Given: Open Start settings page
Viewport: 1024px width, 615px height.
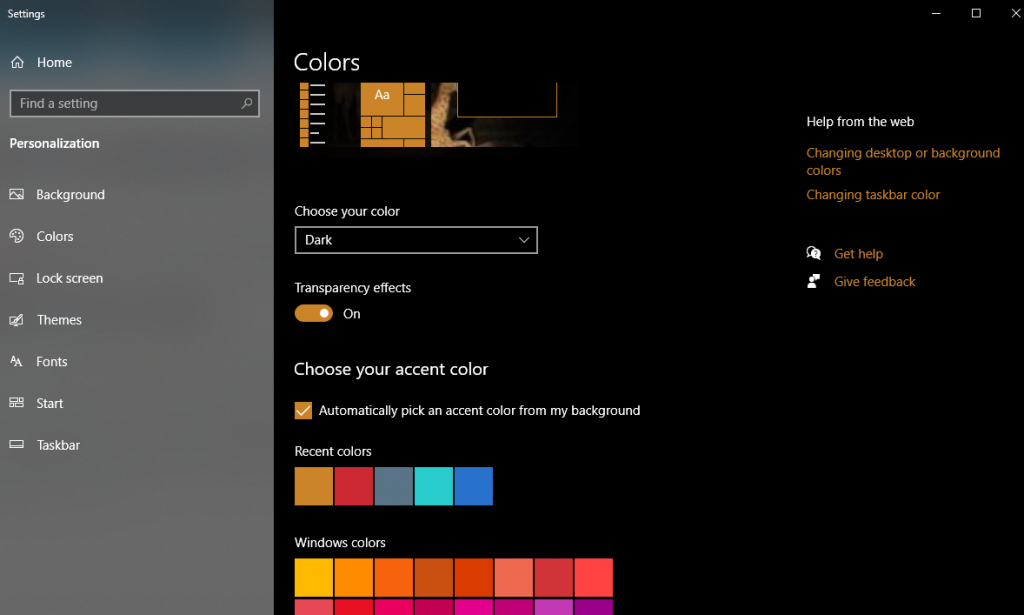Looking at the screenshot, I should click(50, 403).
